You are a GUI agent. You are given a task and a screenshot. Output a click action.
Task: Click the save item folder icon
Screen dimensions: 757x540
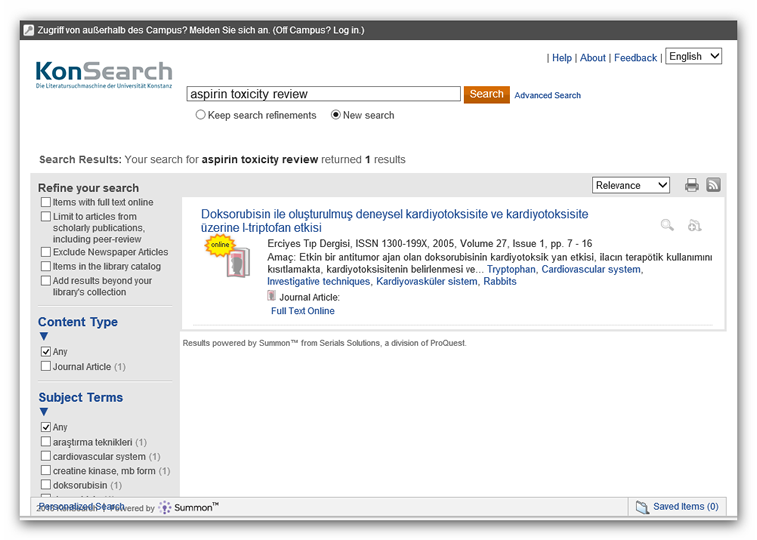point(695,226)
